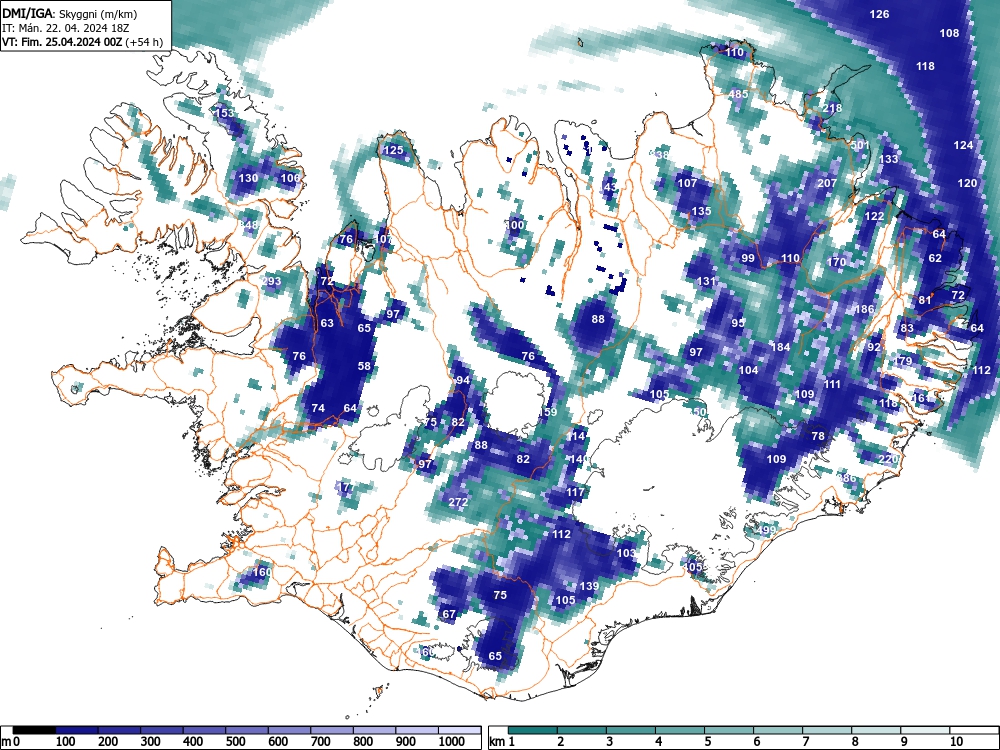Click the offshore value '124' on the map
The height and width of the screenshot is (750, 1000).
963,145
